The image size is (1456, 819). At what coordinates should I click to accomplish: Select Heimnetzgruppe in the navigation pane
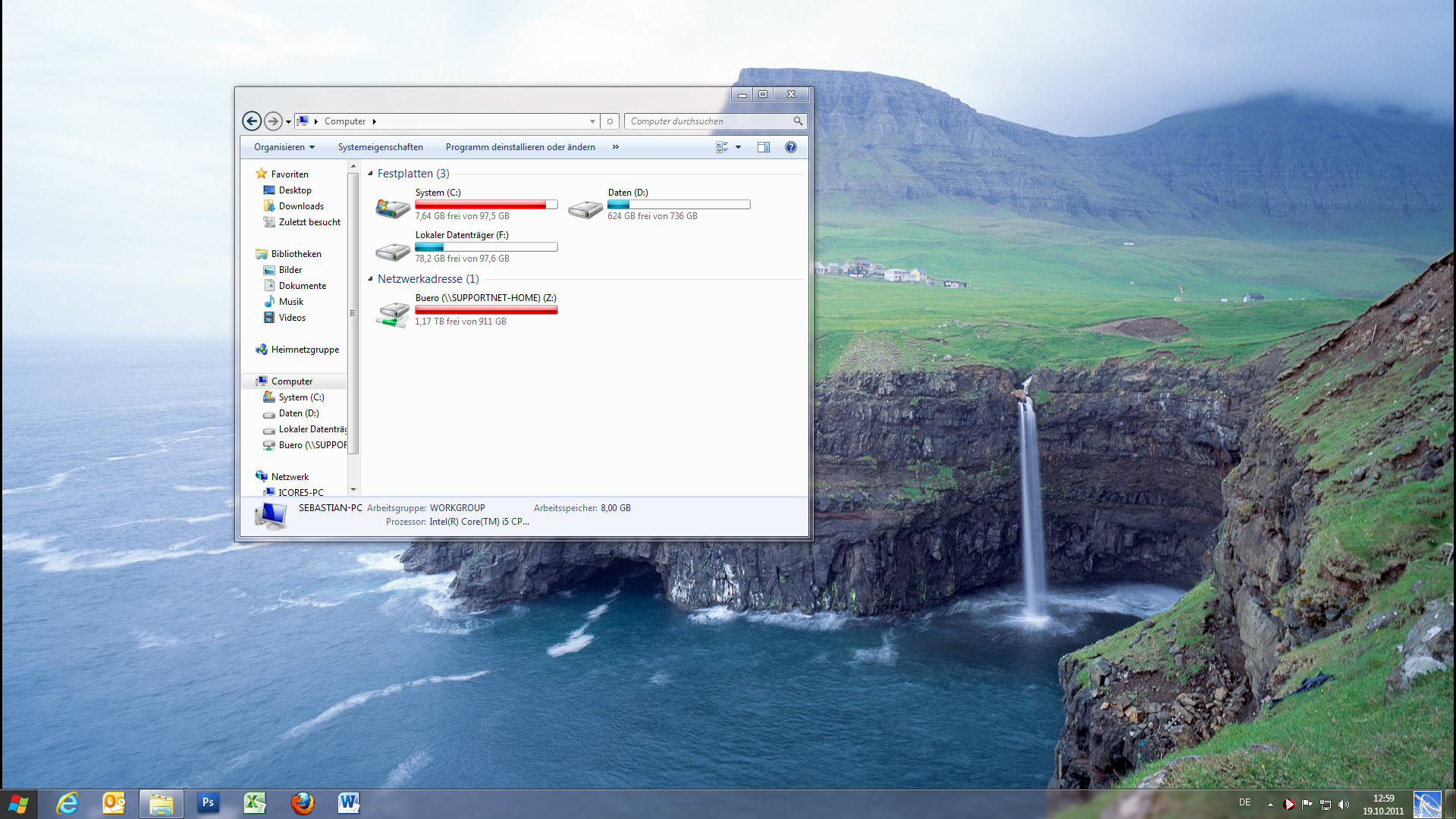305,350
